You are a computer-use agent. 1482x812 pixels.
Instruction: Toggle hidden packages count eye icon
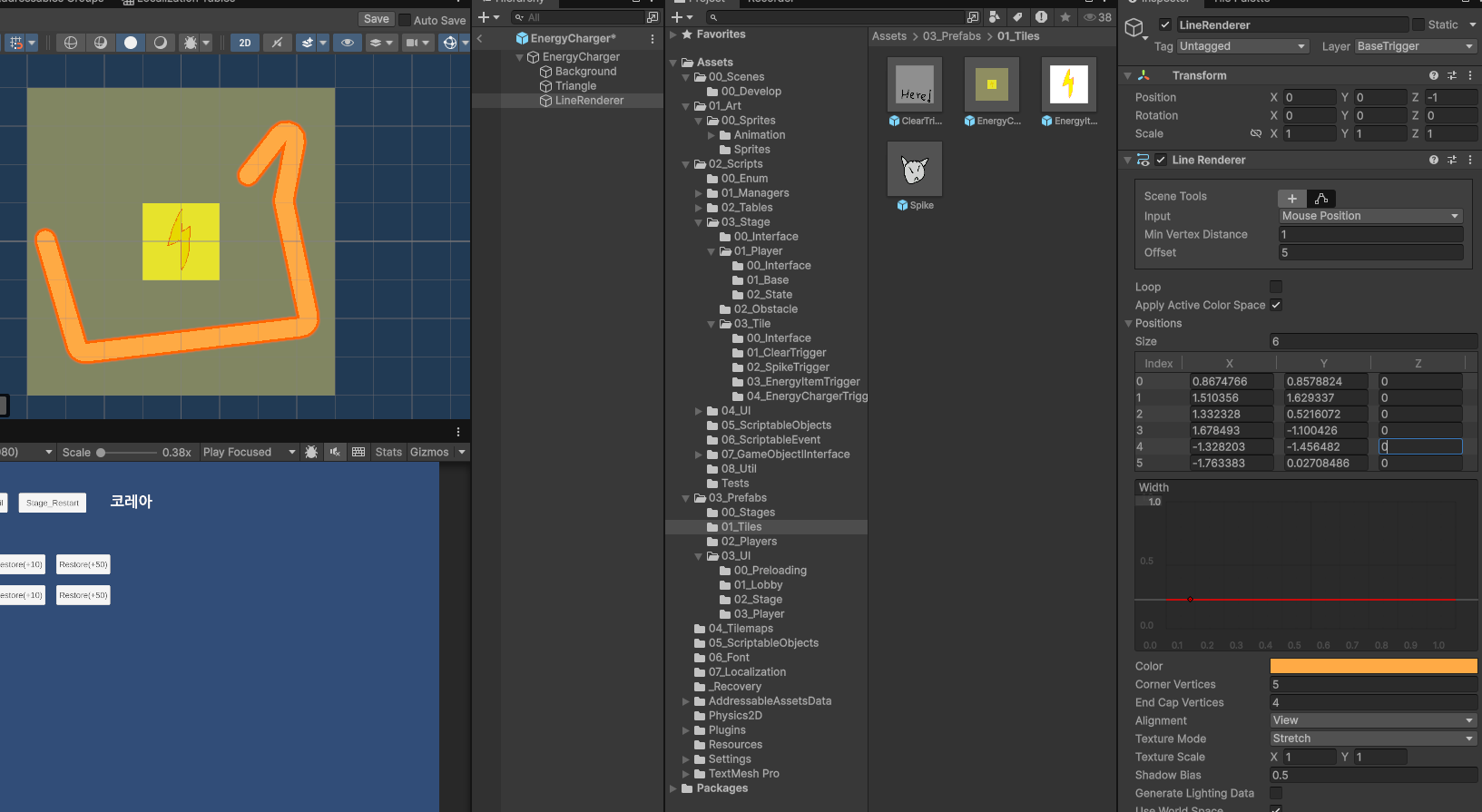[1097, 17]
